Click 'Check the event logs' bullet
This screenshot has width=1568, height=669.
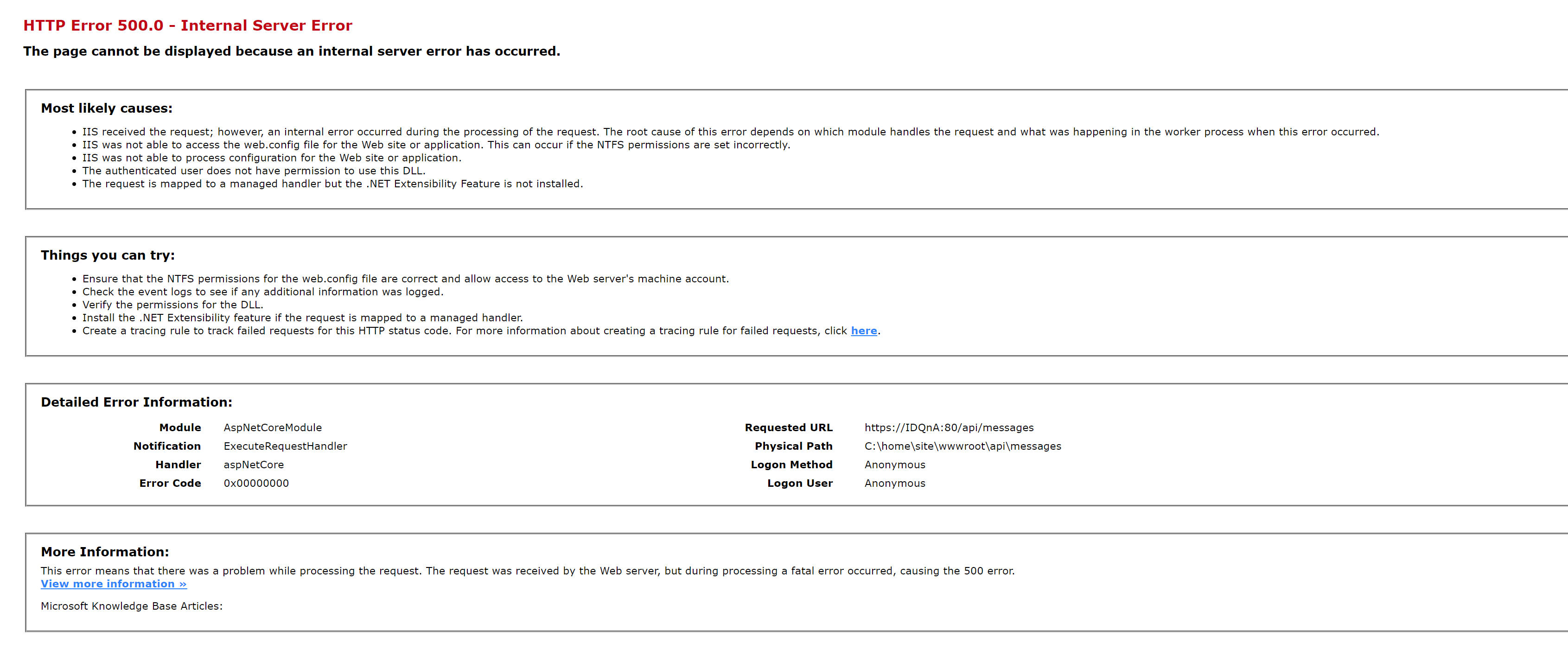(x=263, y=292)
